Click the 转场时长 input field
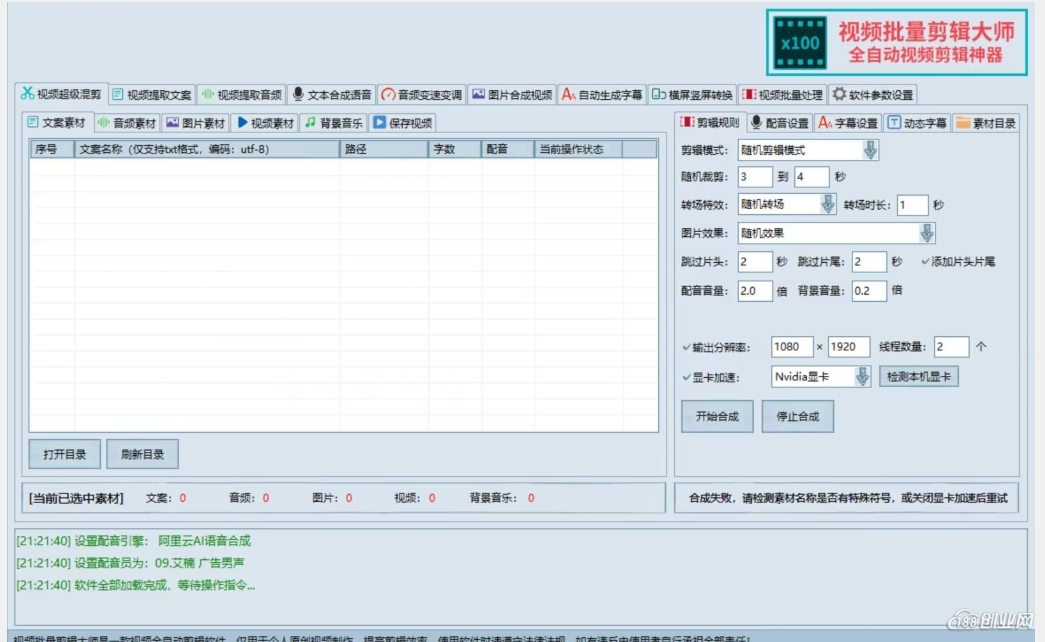 [x=912, y=205]
